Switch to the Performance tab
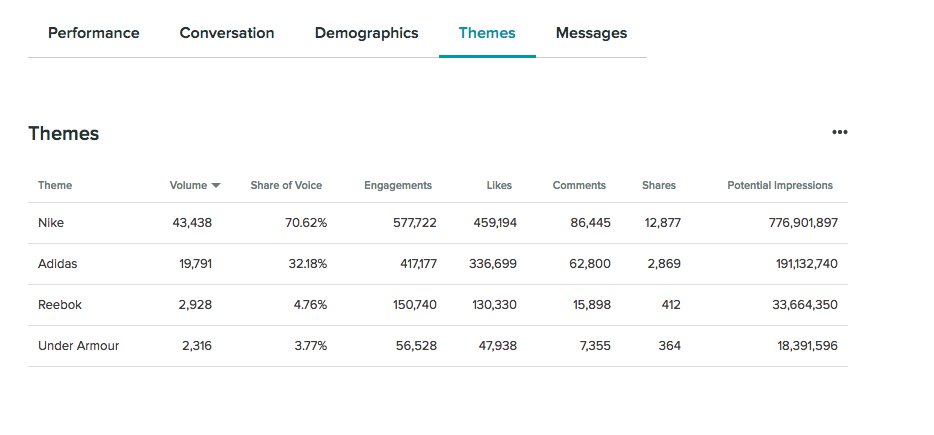Viewport: 934px width, 435px height. point(94,33)
